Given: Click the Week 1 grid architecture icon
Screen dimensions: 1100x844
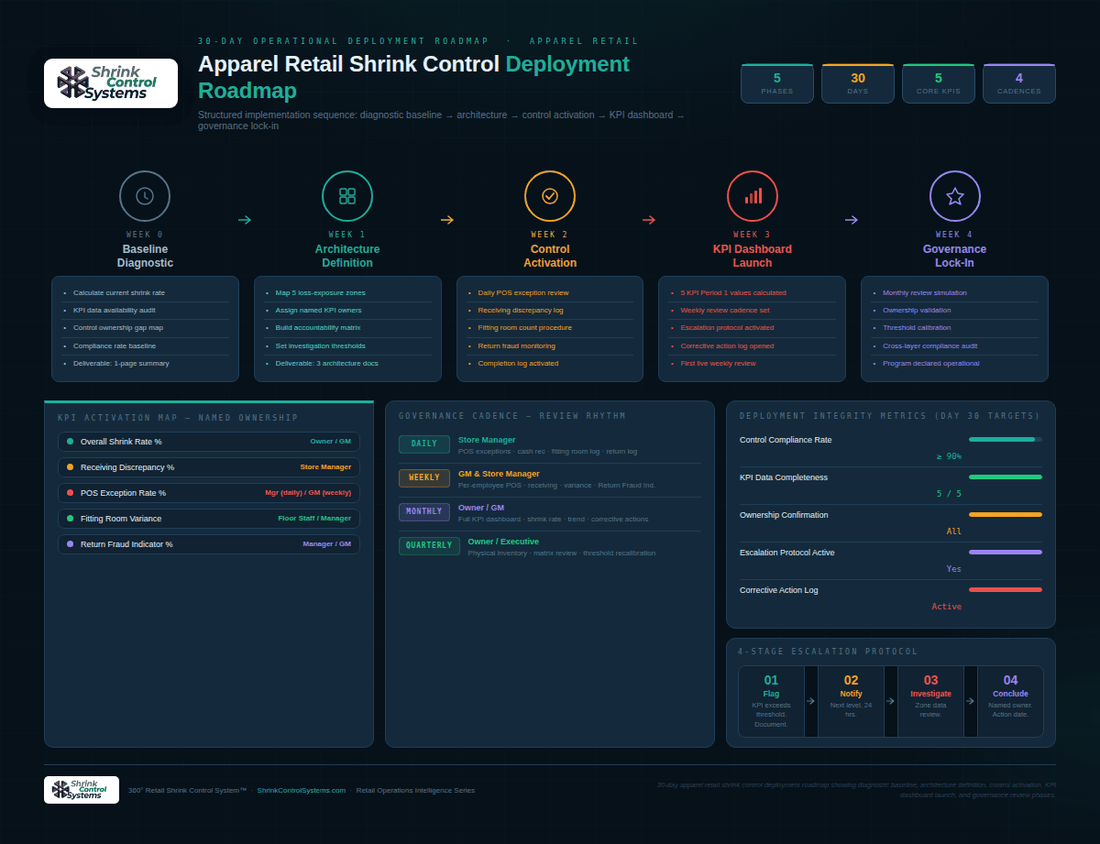Looking at the screenshot, I should (347, 196).
